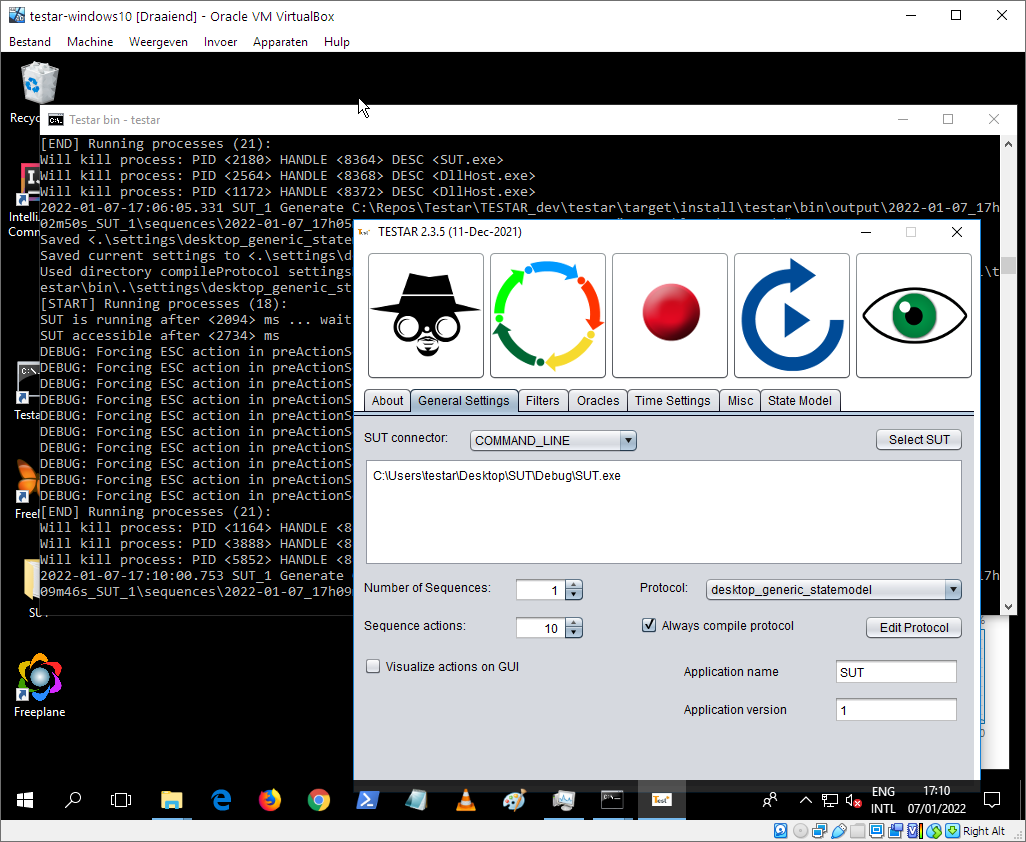This screenshot has width=1026, height=842.
Task: Launch VLC media player from the taskbar
Action: (x=465, y=799)
